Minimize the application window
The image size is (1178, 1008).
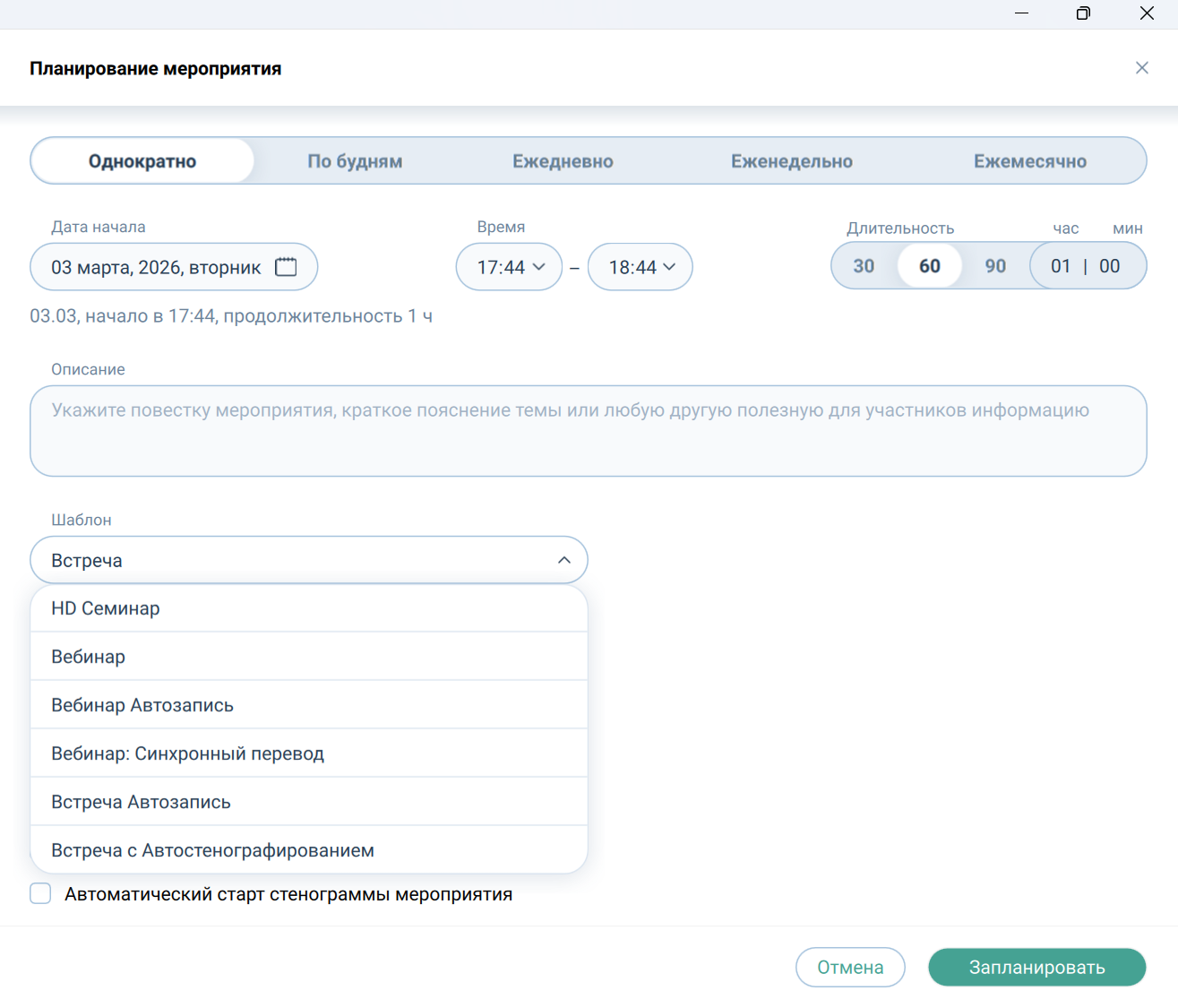1021,13
